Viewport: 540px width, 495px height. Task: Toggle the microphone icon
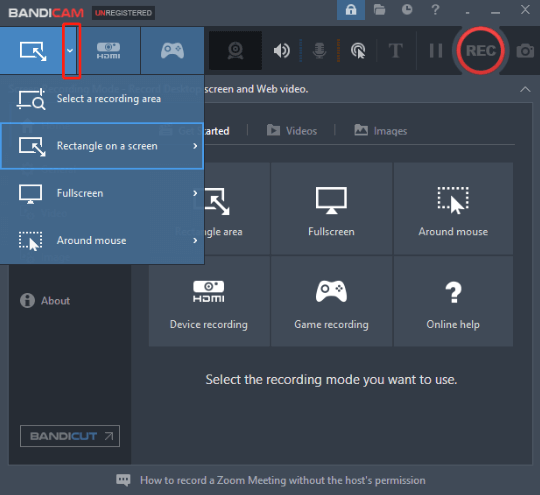[x=319, y=51]
